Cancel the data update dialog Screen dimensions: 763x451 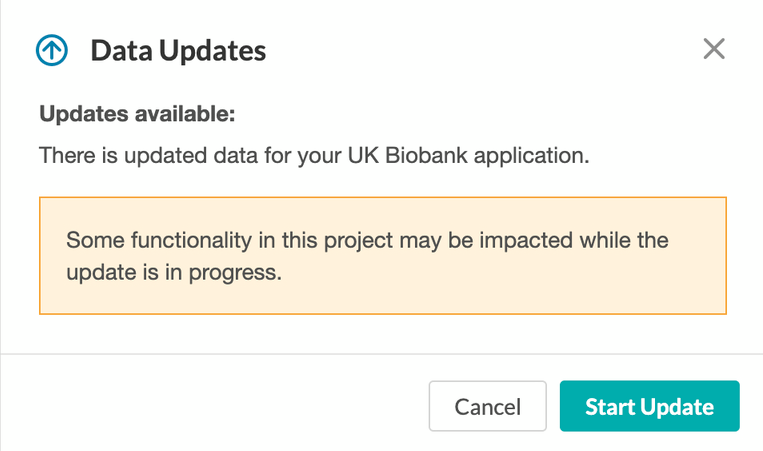pyautogui.click(x=488, y=406)
